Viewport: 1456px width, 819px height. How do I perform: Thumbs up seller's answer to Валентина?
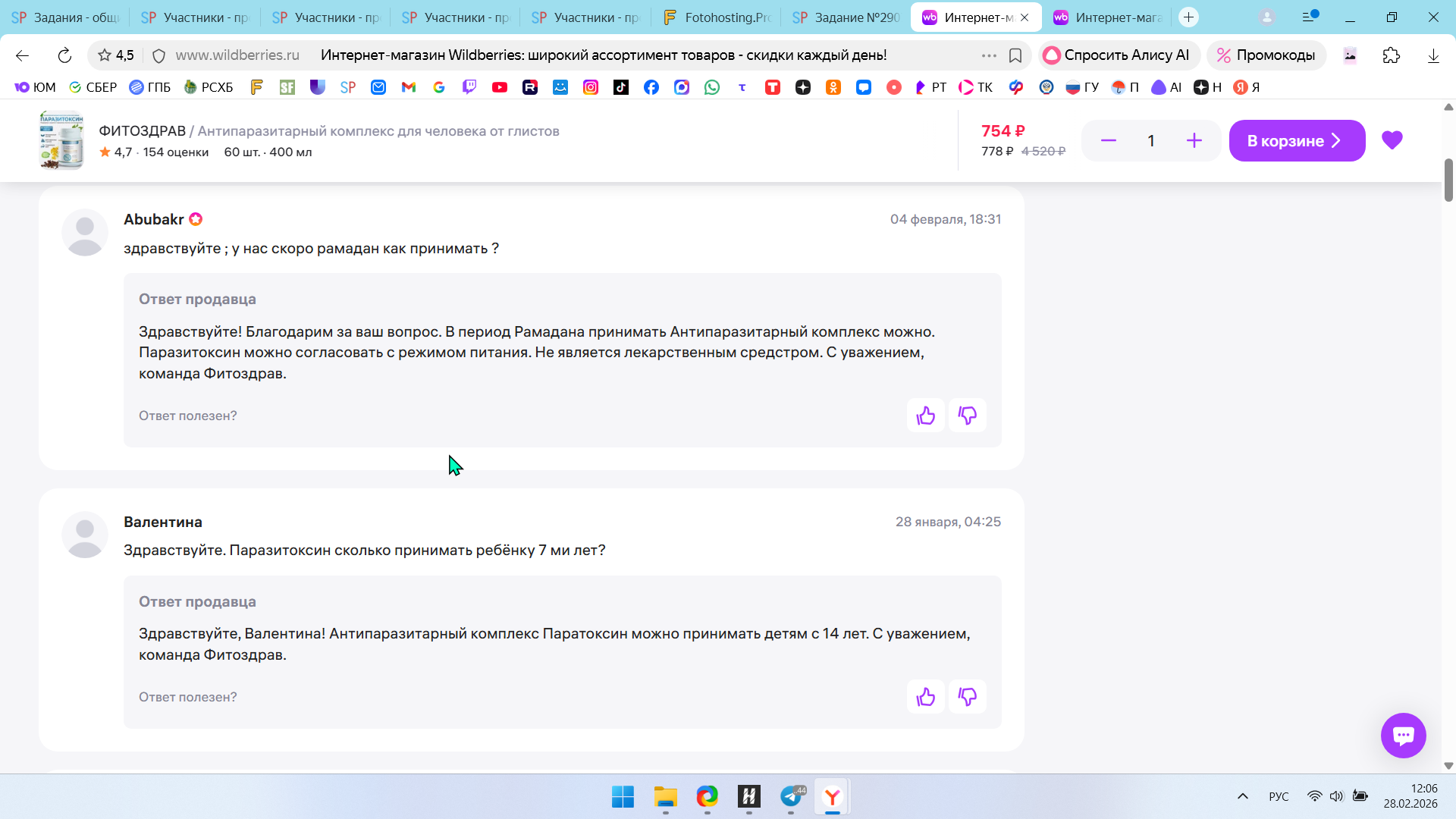click(925, 697)
